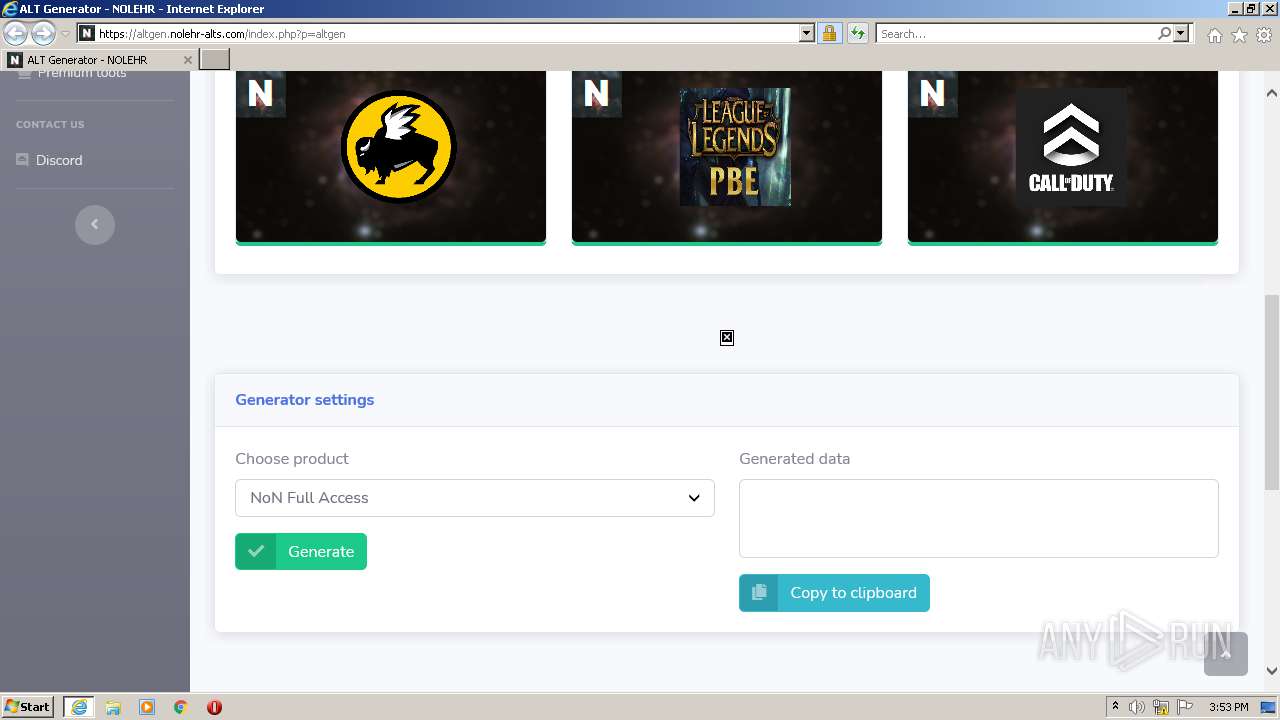Open the media player taskbar icon
The image size is (1280, 720).
pyautogui.click(x=147, y=707)
